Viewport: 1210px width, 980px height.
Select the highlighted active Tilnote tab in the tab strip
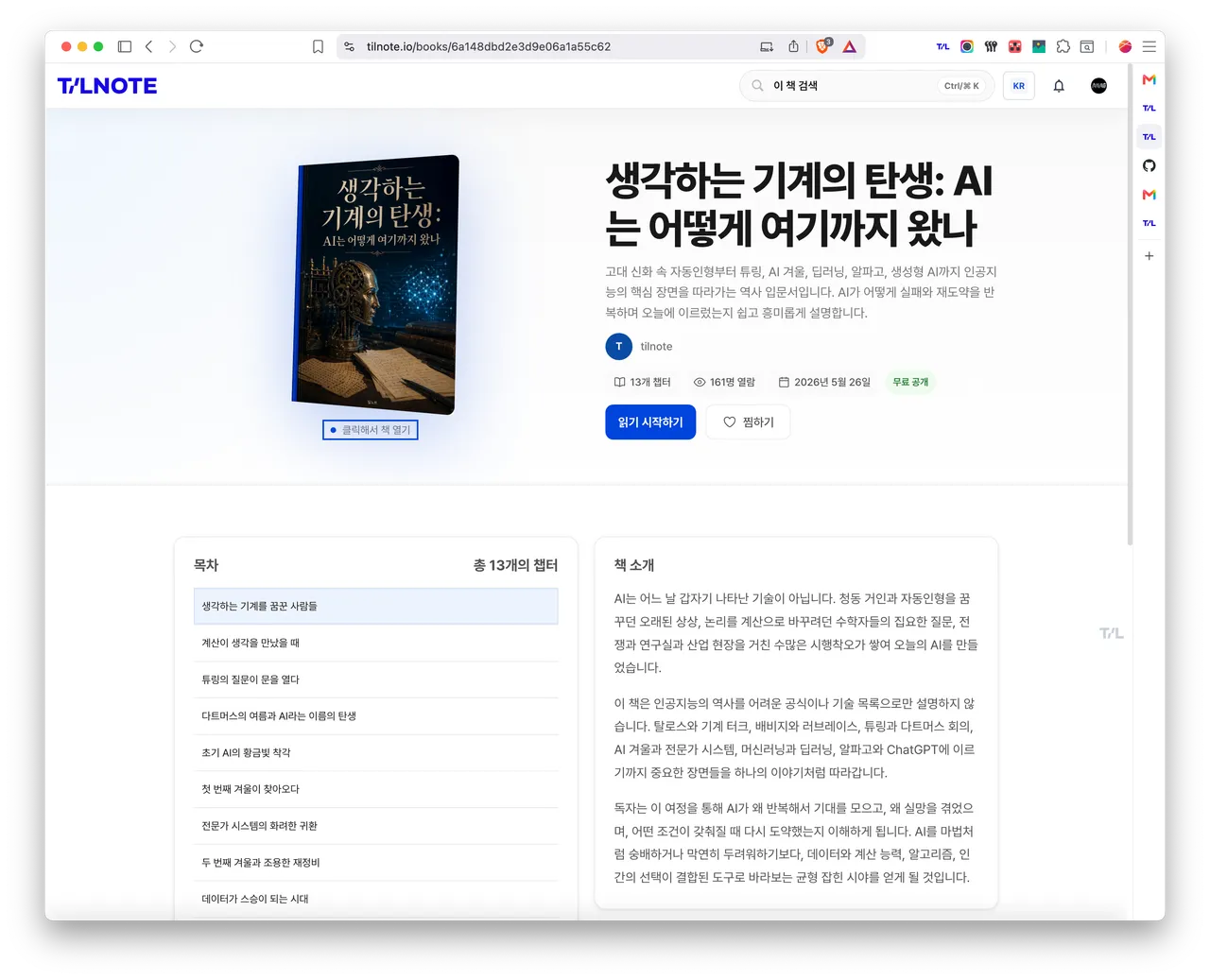pos(1149,137)
